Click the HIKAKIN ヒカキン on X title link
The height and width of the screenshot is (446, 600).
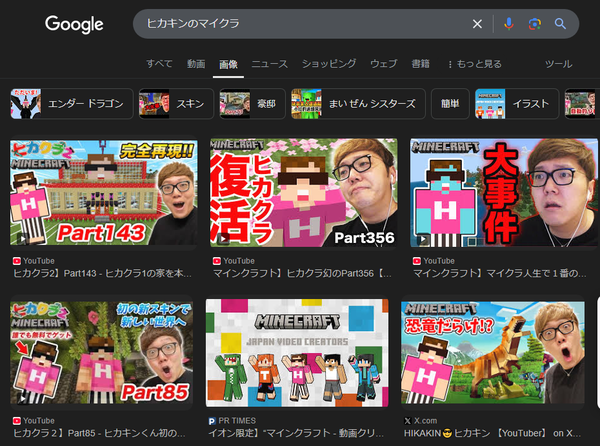(x=492, y=433)
